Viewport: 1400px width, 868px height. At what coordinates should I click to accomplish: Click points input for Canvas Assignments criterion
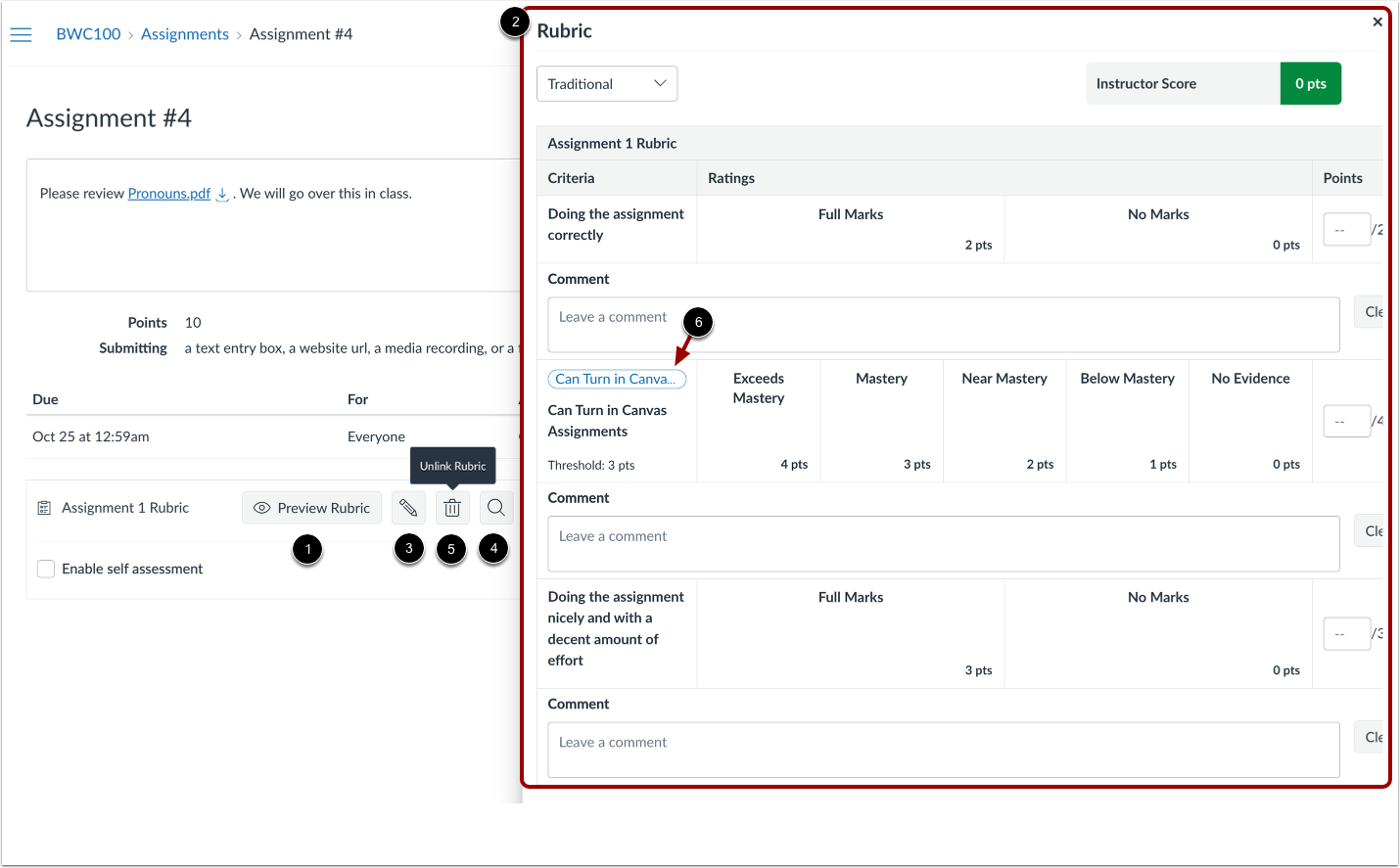(1346, 421)
